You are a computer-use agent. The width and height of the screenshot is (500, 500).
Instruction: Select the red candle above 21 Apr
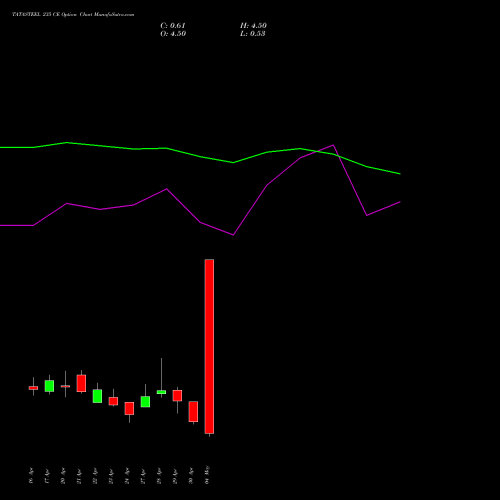pyautogui.click(x=81, y=383)
